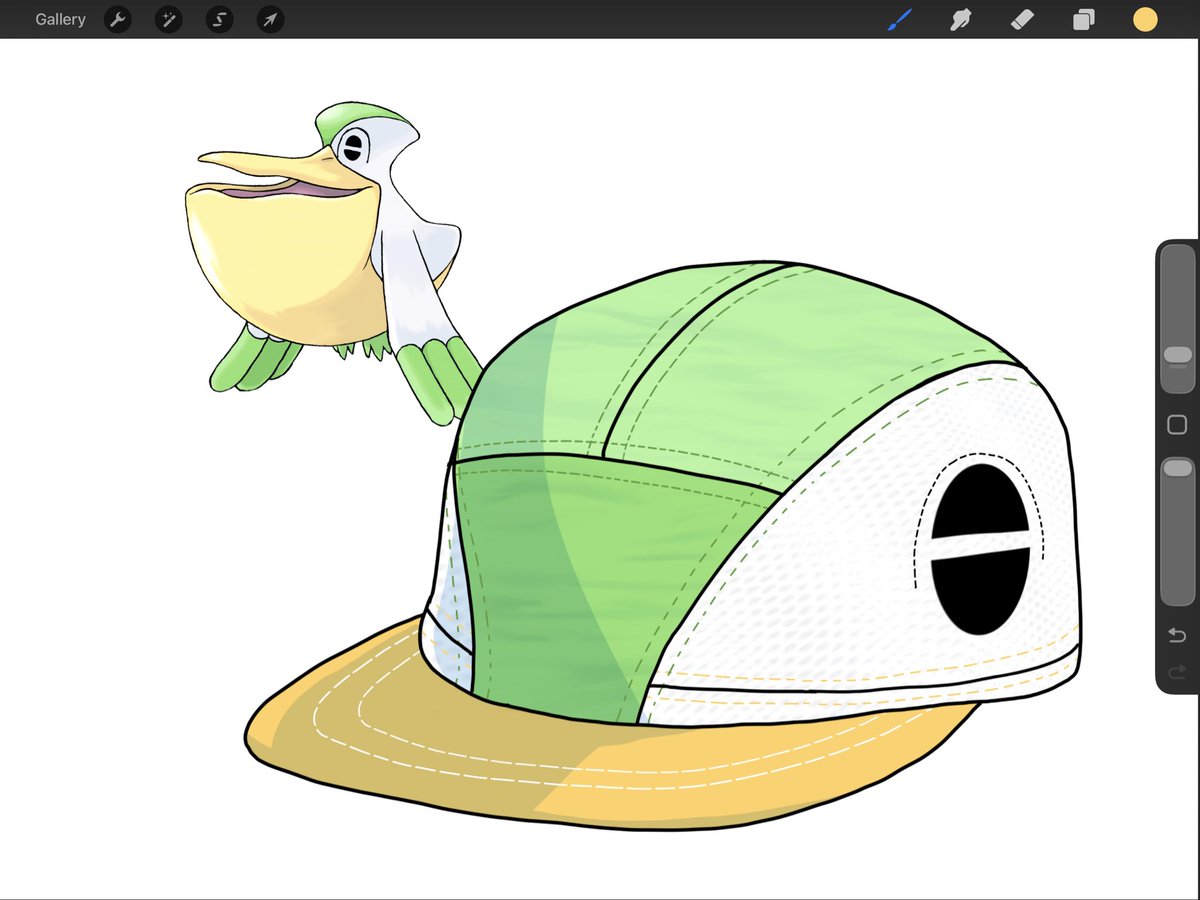
Task: Activate the Transform arrow tool
Action: click(270, 19)
